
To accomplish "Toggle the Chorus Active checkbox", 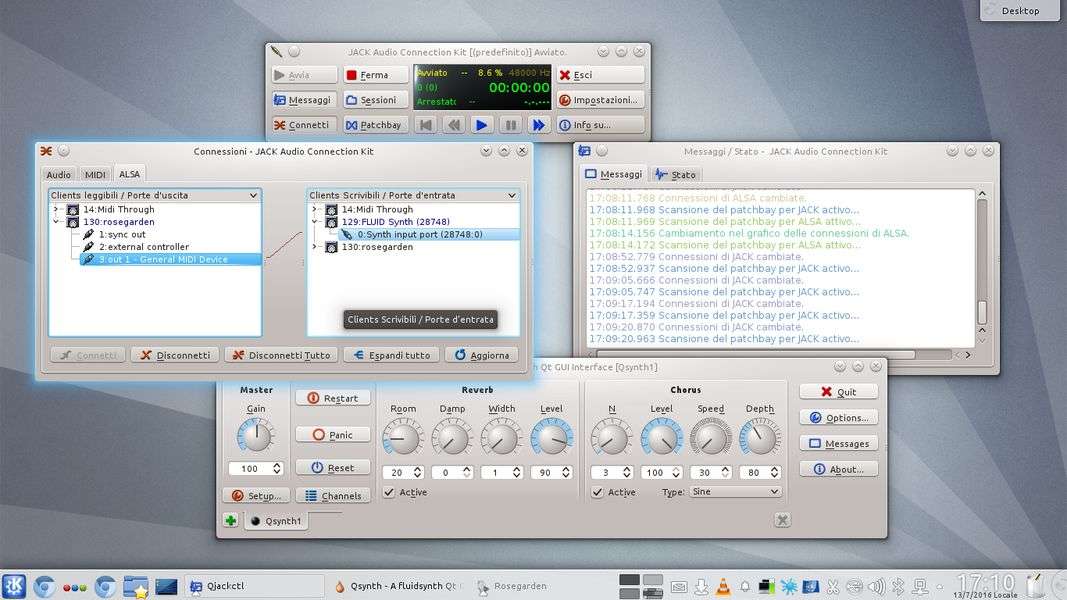I will pyautogui.click(x=597, y=492).
